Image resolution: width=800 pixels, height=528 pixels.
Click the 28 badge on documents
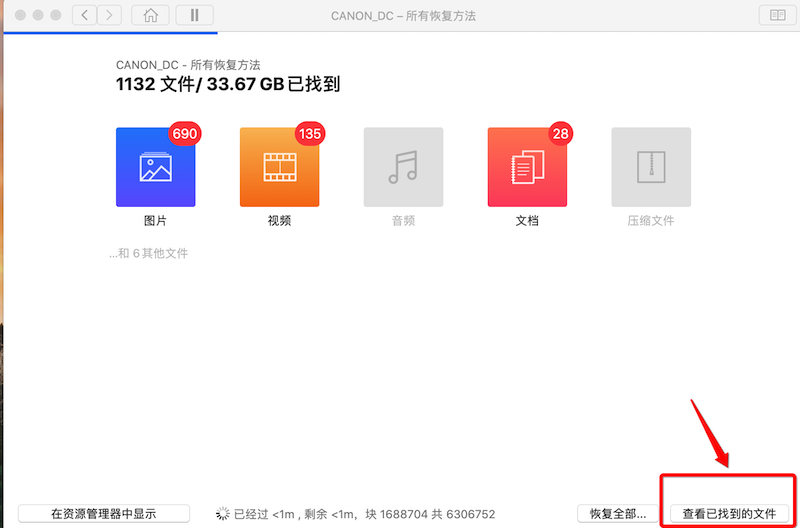click(x=560, y=134)
